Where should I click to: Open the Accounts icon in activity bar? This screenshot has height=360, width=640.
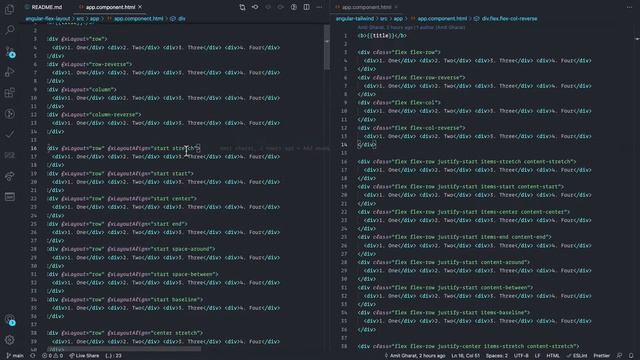tap(10, 319)
